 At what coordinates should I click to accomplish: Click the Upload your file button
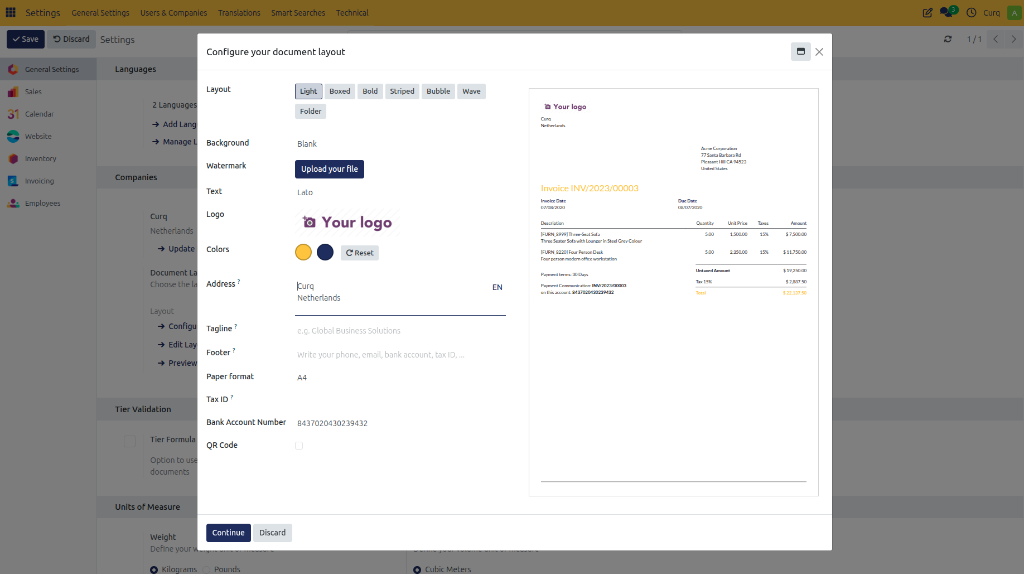[x=329, y=169]
